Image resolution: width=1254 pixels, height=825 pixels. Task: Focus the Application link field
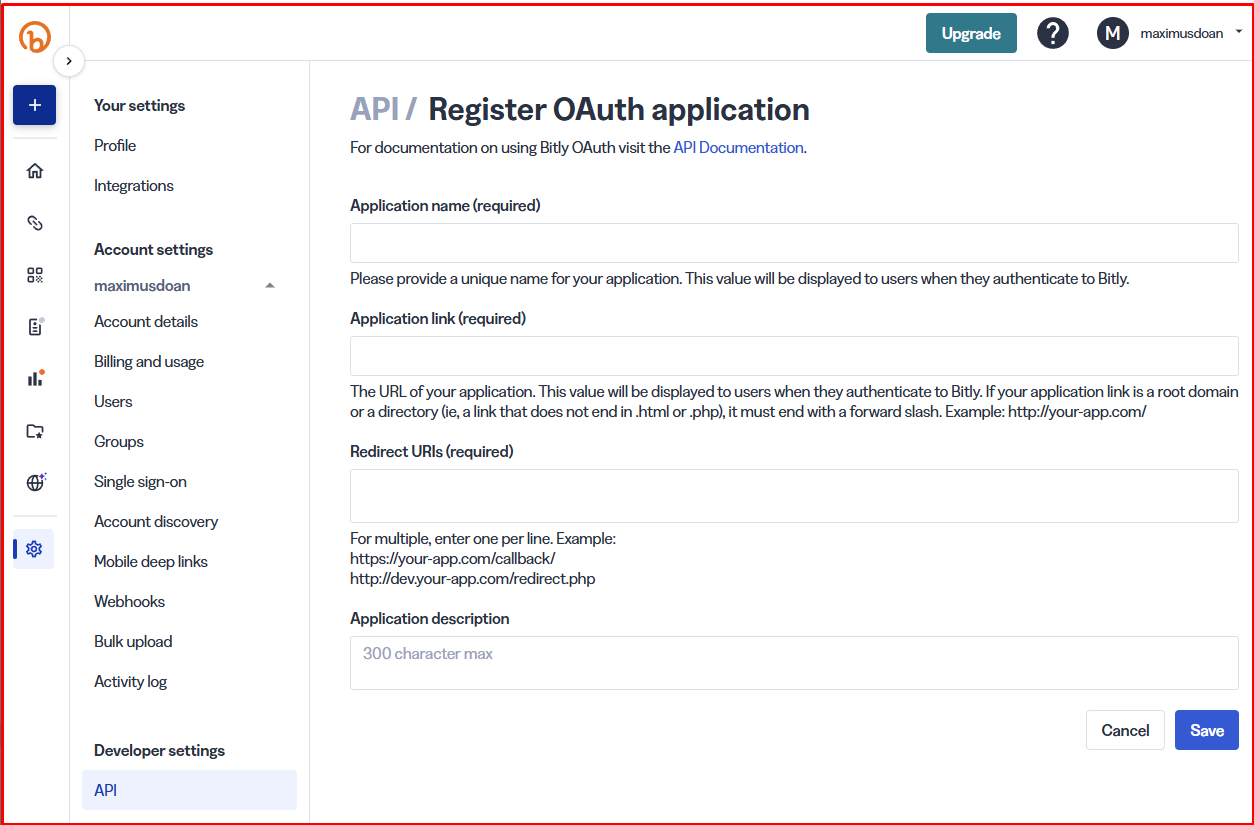[794, 356]
